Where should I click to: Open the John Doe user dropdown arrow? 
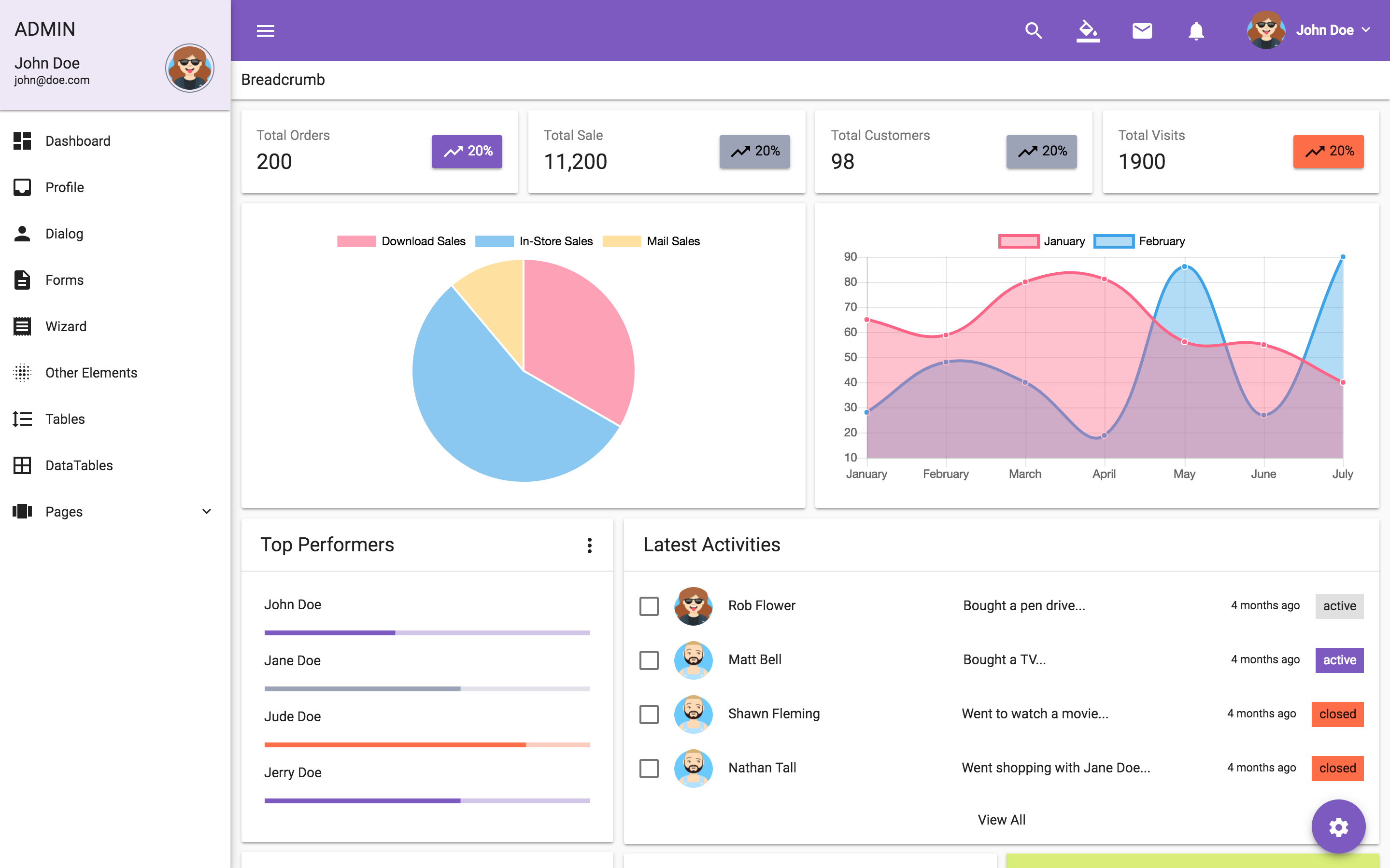[1366, 30]
